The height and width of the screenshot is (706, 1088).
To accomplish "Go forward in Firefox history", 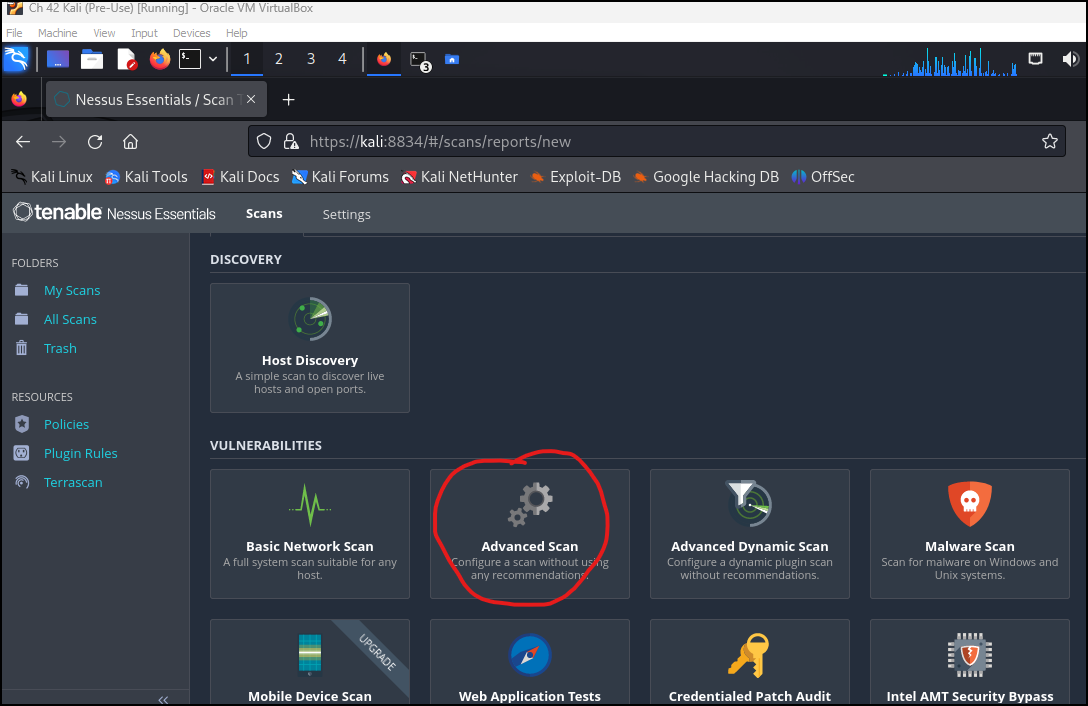I will pos(59,142).
